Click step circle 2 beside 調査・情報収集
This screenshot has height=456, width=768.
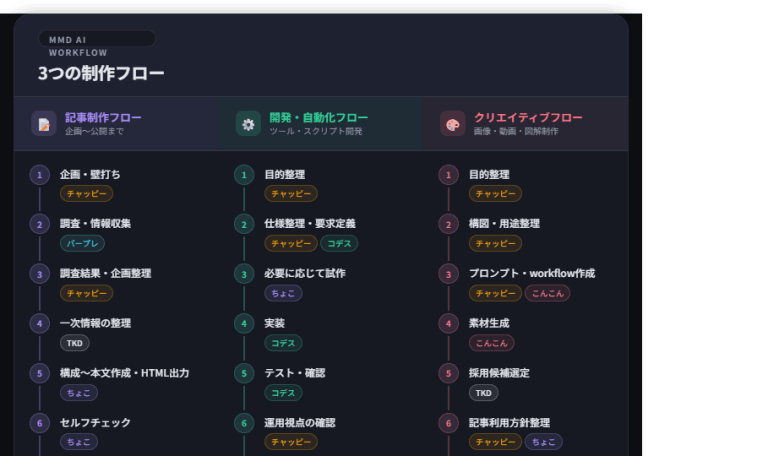40,224
